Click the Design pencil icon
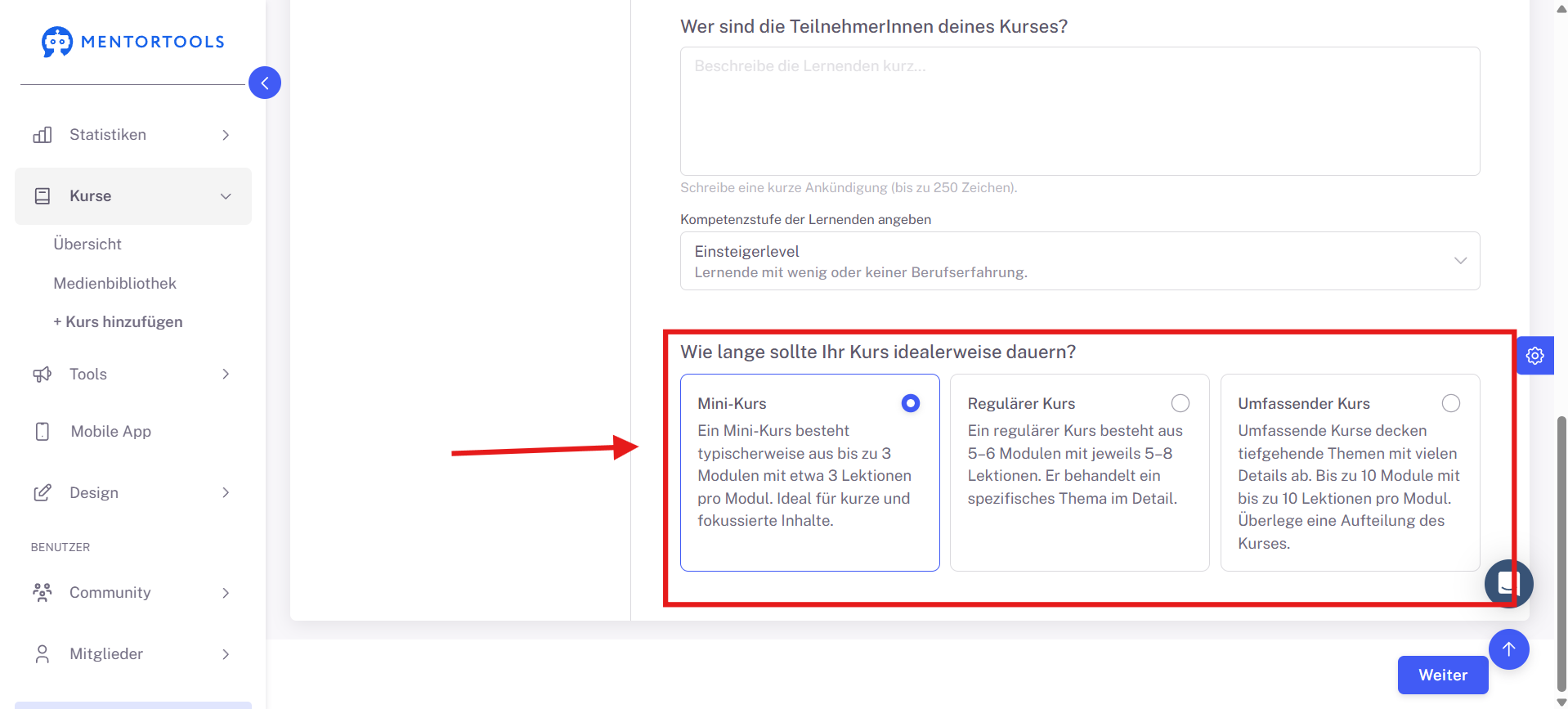This screenshot has width=1568, height=709. pos(43,493)
